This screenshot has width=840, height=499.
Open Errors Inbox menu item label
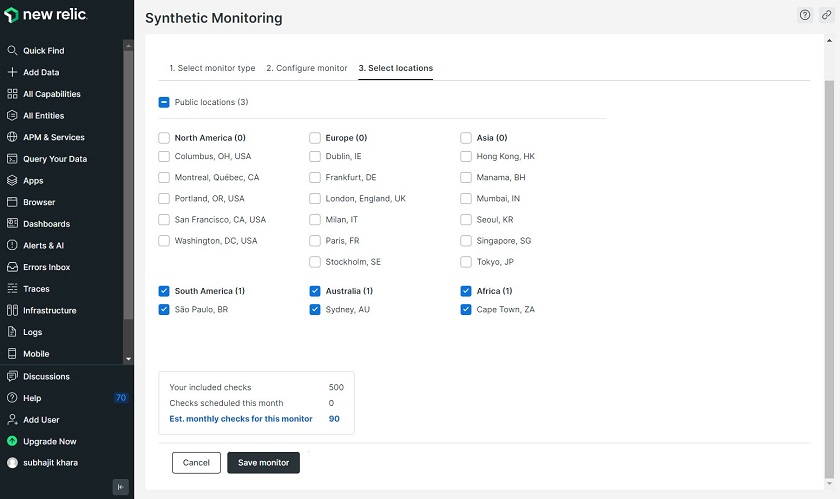click(x=47, y=267)
